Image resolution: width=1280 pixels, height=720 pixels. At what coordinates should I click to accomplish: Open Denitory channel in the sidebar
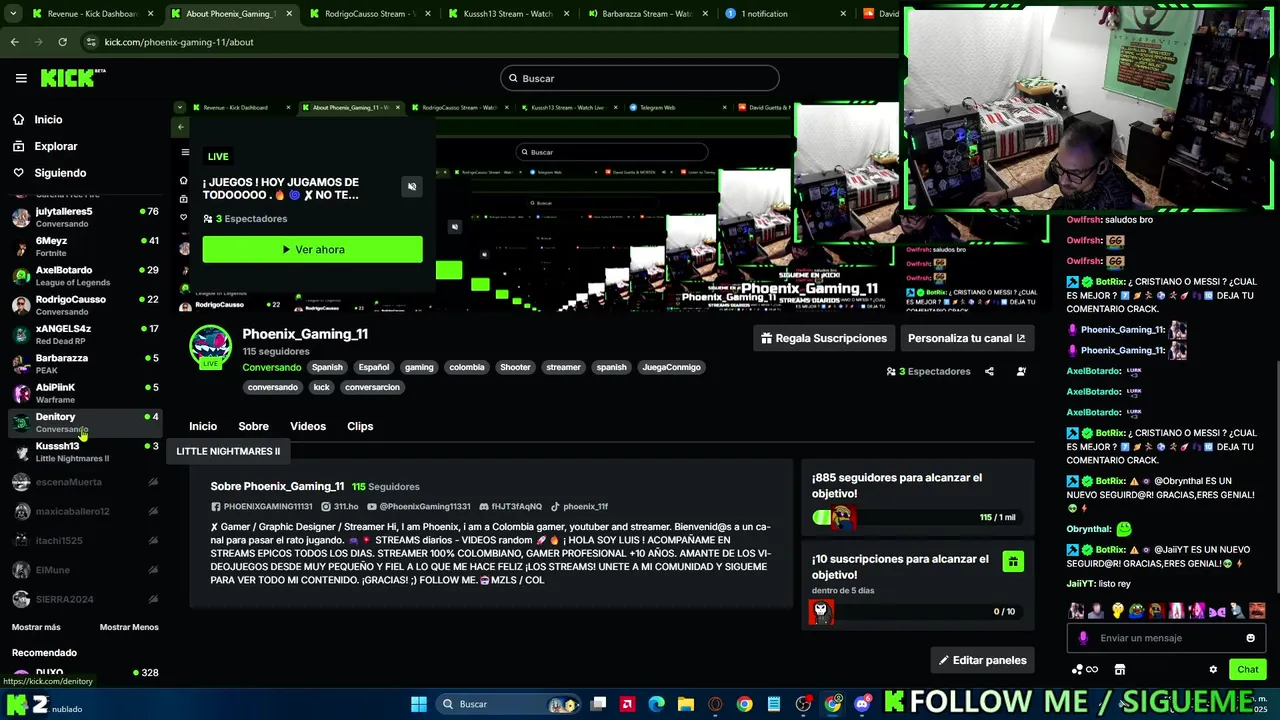[85, 422]
